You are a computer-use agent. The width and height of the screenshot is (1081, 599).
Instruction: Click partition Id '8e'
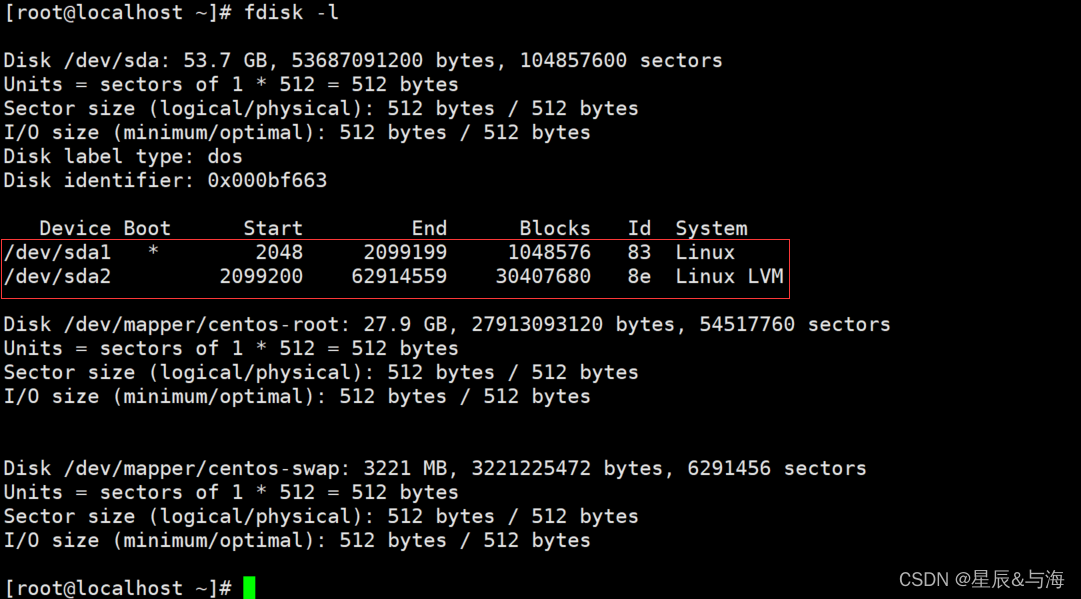[639, 276]
